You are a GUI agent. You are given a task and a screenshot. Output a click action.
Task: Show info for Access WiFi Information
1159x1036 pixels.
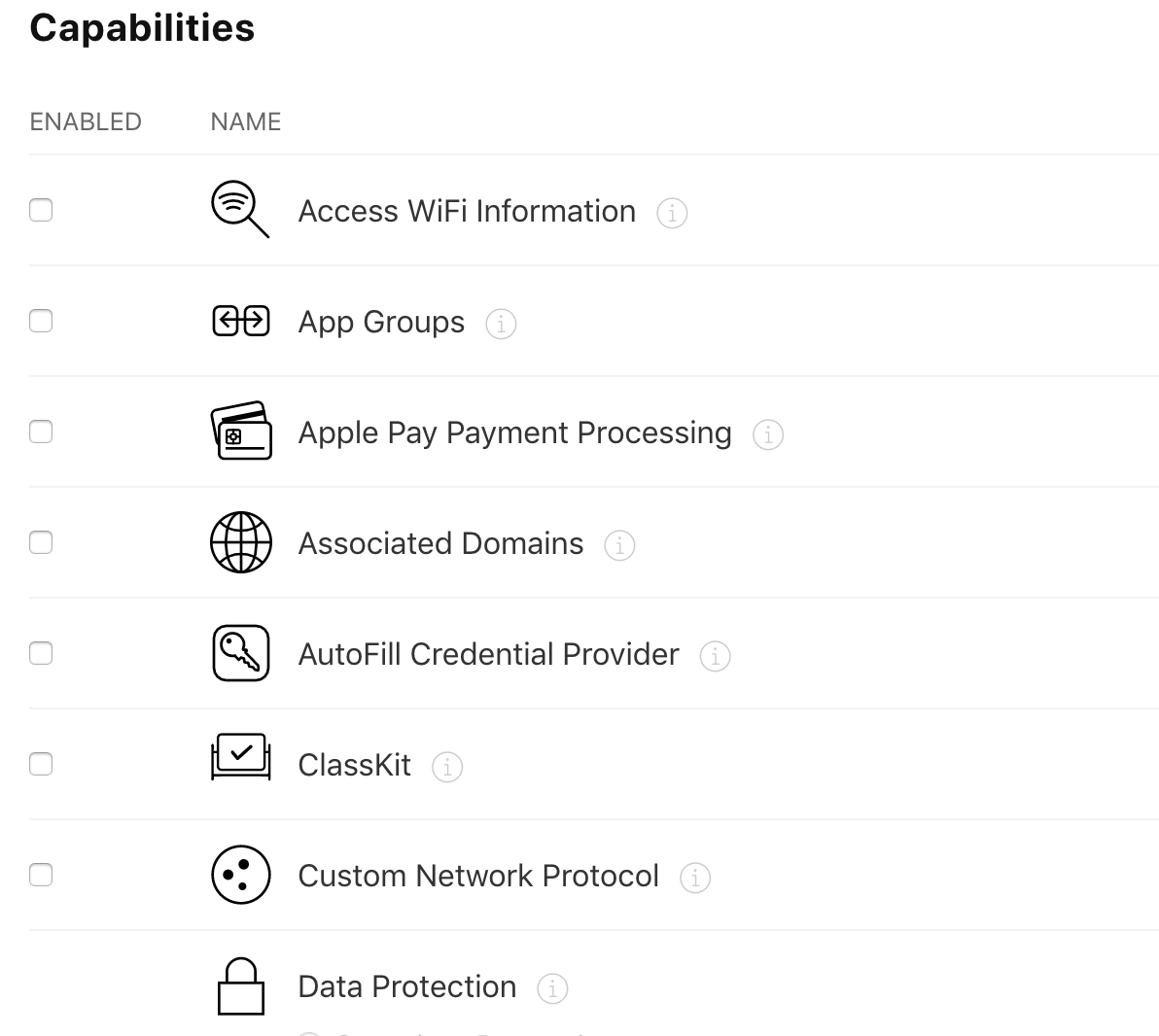click(672, 213)
